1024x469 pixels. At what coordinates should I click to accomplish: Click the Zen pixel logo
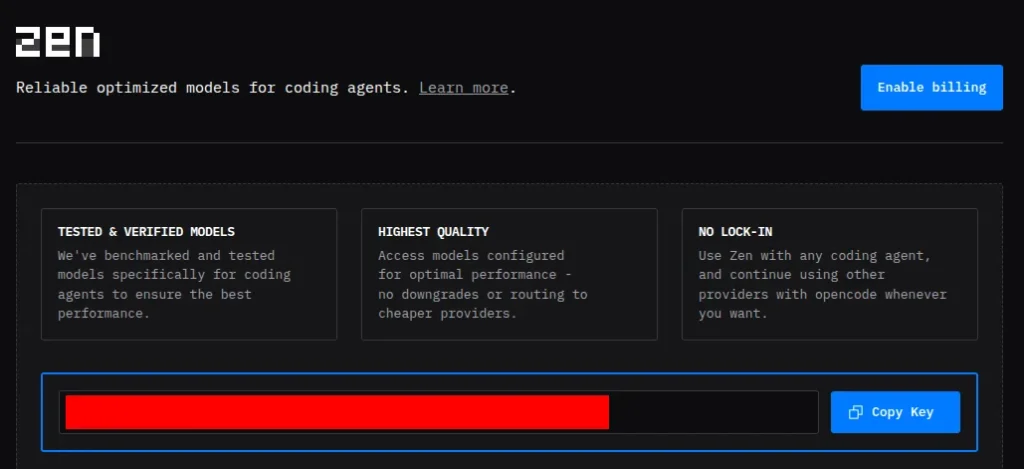(57, 42)
